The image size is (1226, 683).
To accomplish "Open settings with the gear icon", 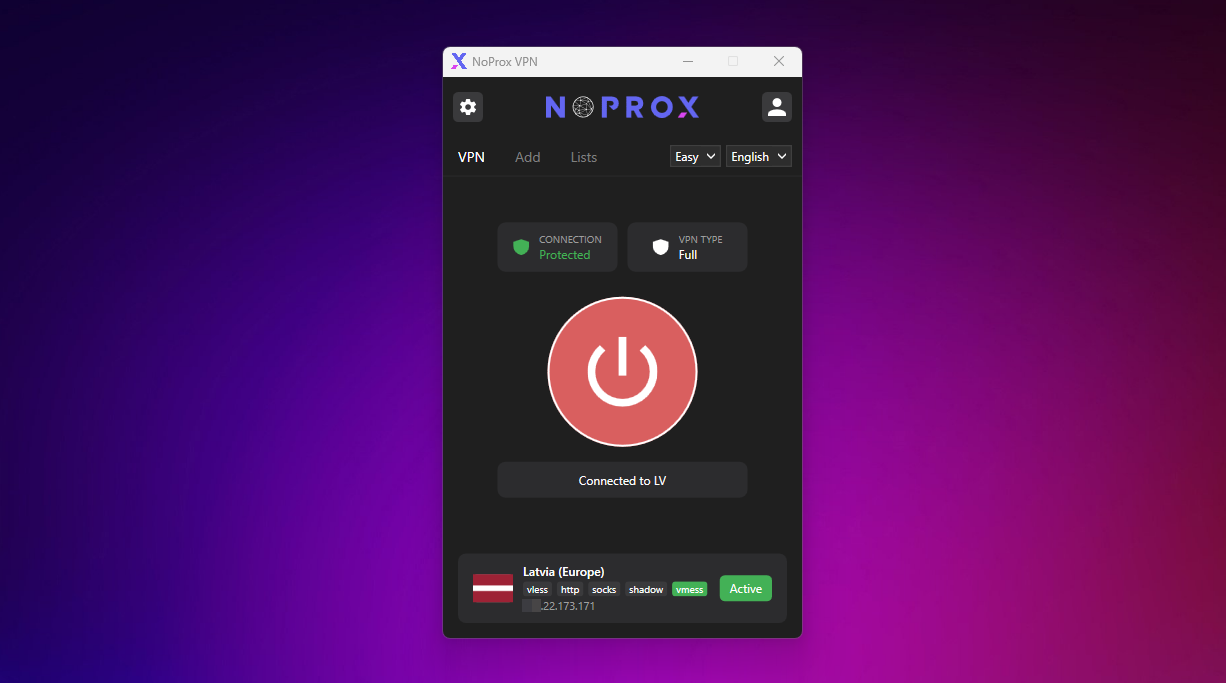I will pos(468,107).
